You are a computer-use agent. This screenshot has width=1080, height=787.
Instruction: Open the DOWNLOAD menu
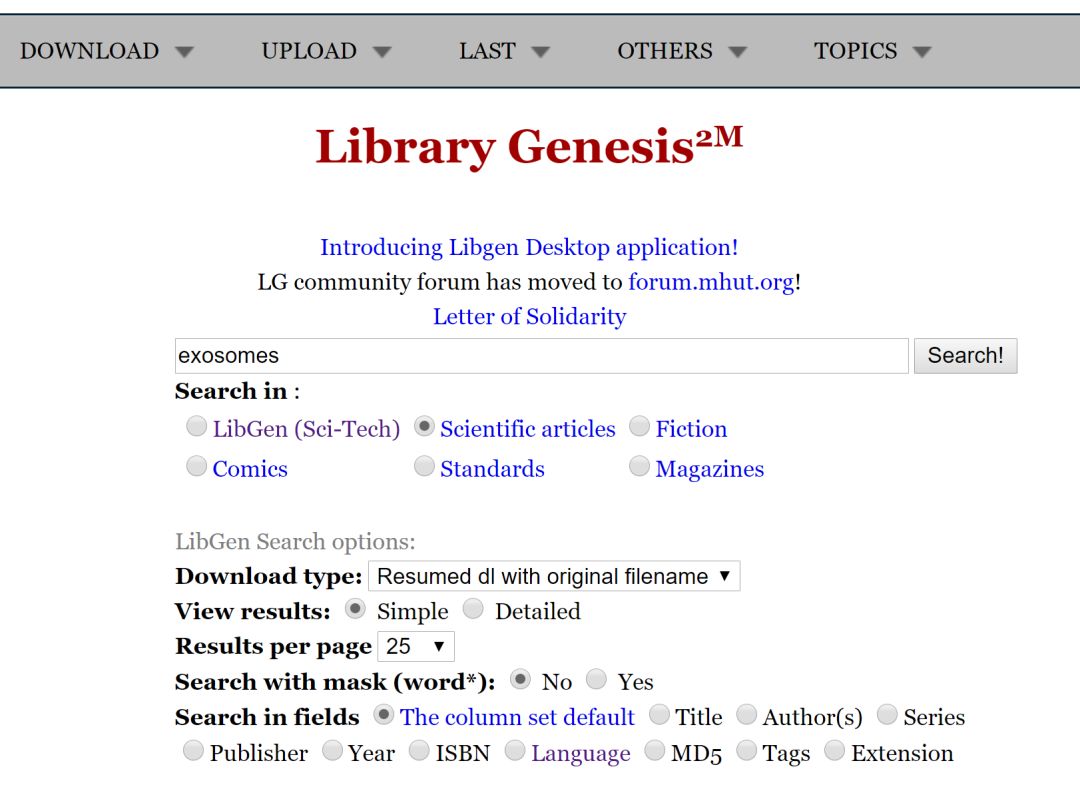(107, 51)
